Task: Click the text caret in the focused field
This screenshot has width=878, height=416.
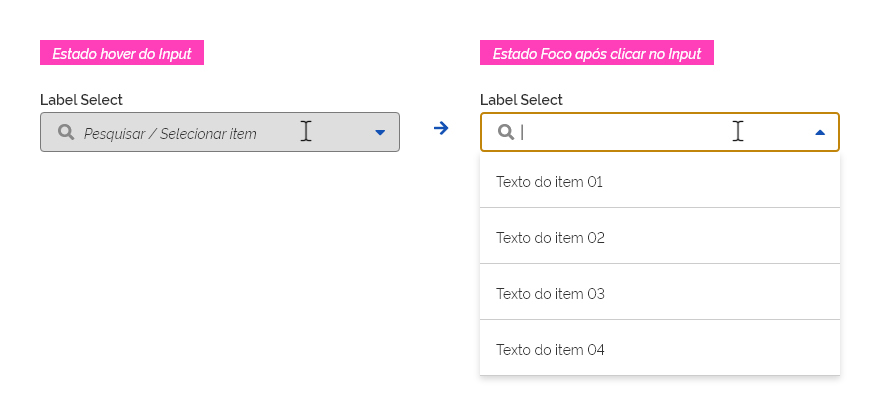Action: pyautogui.click(x=523, y=132)
